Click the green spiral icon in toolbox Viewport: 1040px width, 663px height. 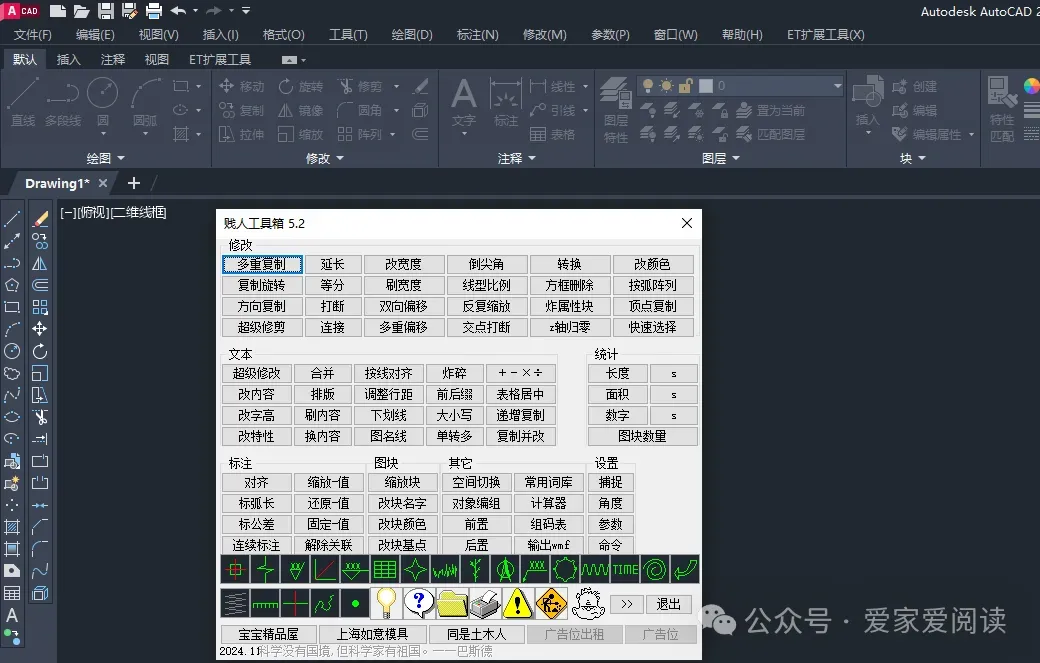tap(655, 570)
